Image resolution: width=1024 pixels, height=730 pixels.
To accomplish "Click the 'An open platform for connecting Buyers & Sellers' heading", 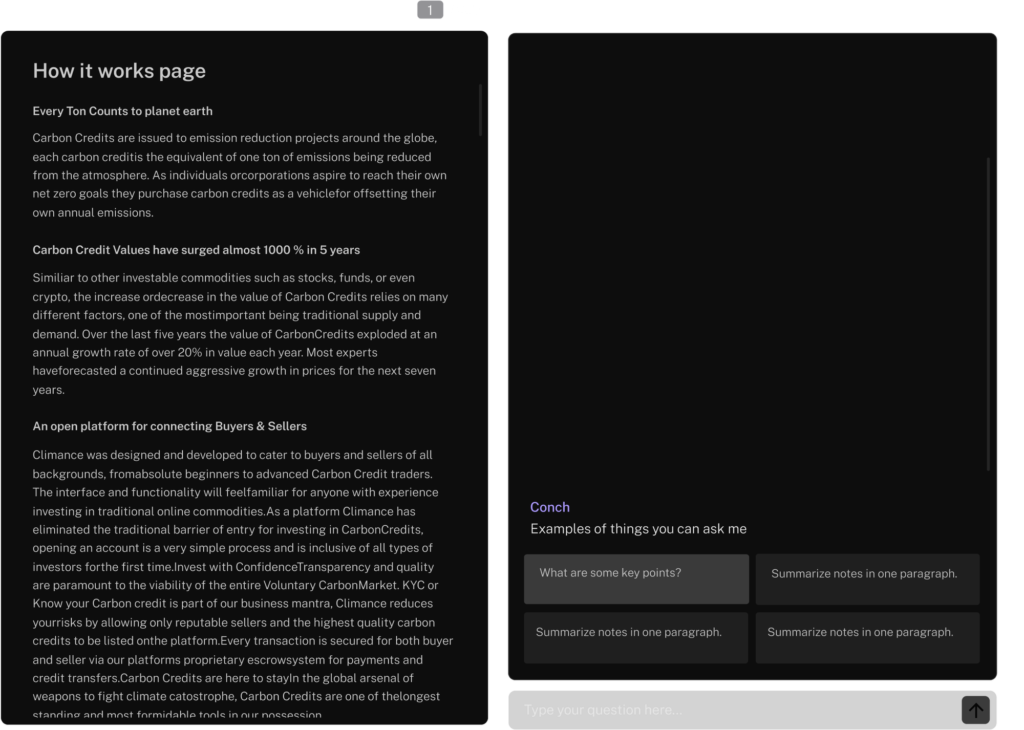I will coord(170,426).
